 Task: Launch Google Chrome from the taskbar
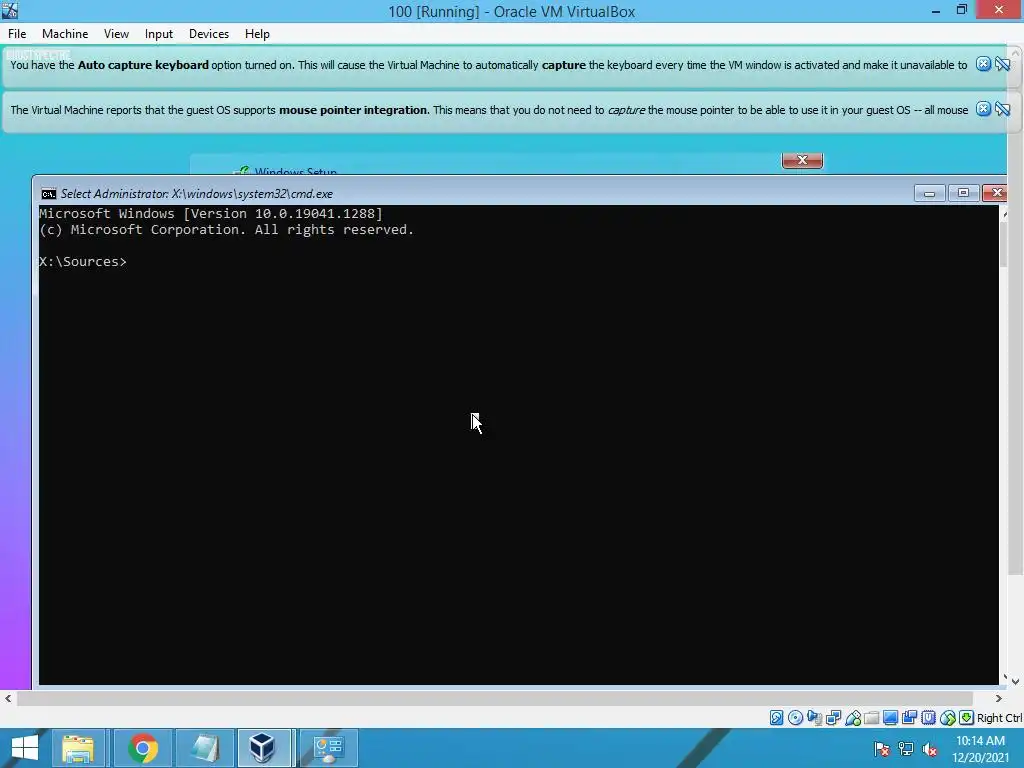click(143, 748)
